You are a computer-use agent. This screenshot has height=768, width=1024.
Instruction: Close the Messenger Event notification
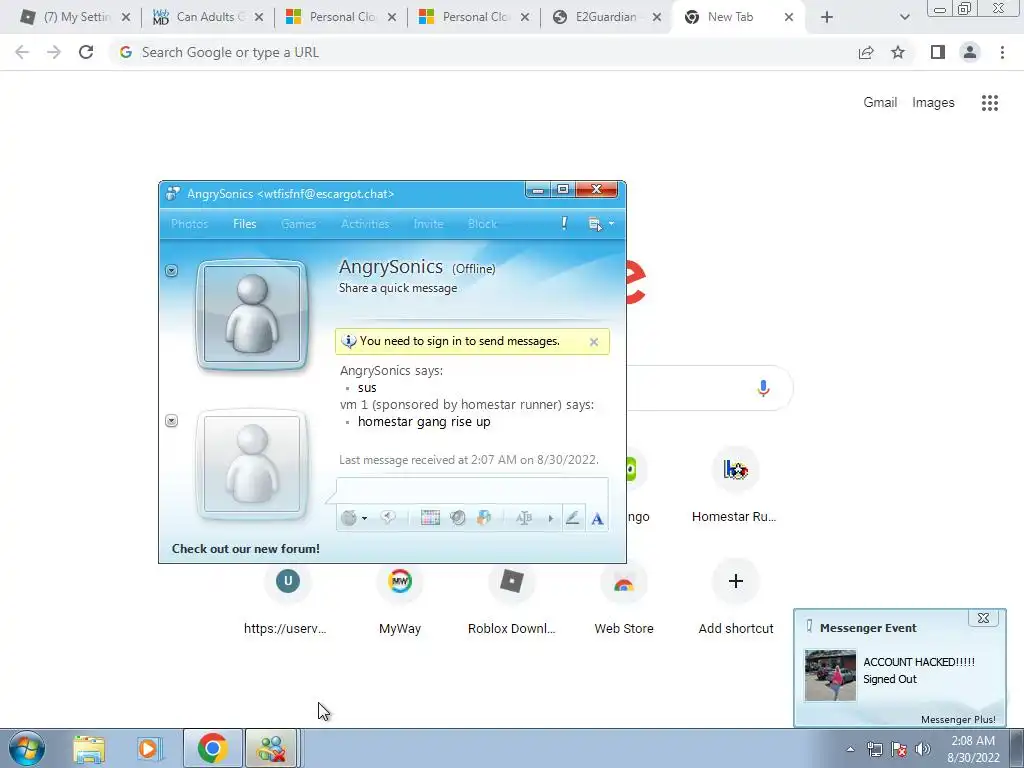(983, 618)
